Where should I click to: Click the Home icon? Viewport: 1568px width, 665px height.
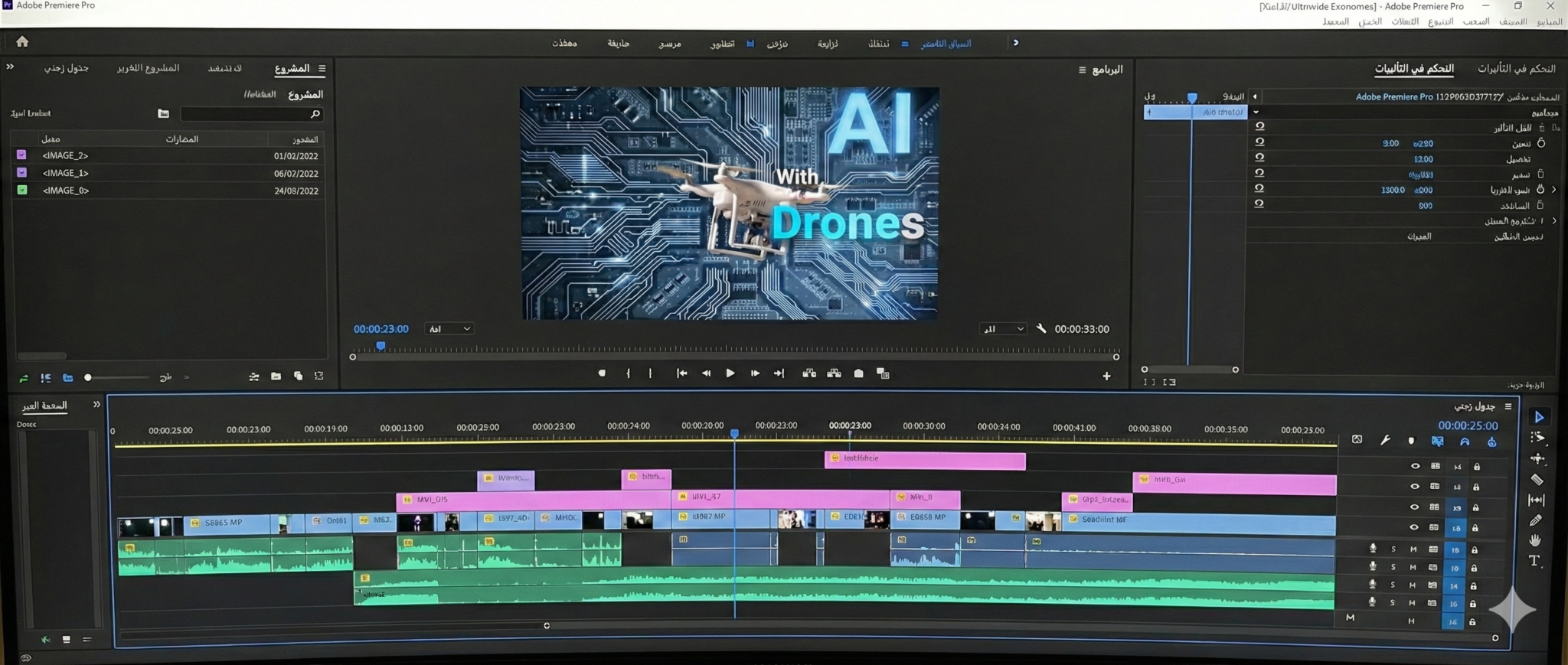coord(22,41)
